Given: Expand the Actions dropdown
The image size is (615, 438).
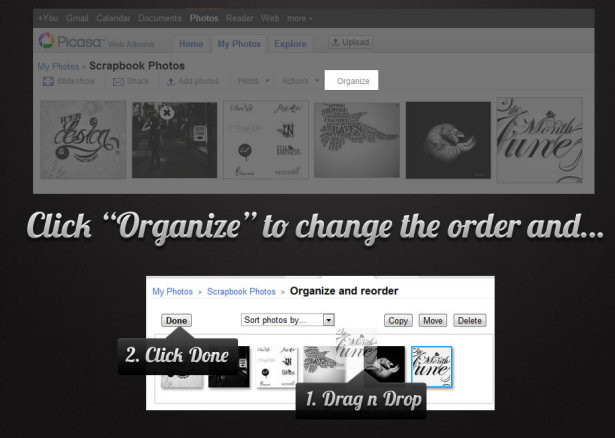Looking at the screenshot, I should (300, 81).
